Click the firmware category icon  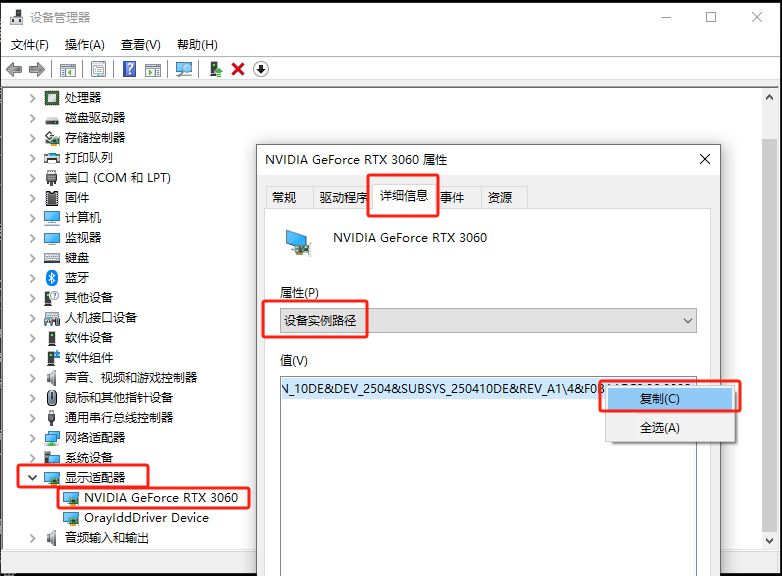(52, 198)
